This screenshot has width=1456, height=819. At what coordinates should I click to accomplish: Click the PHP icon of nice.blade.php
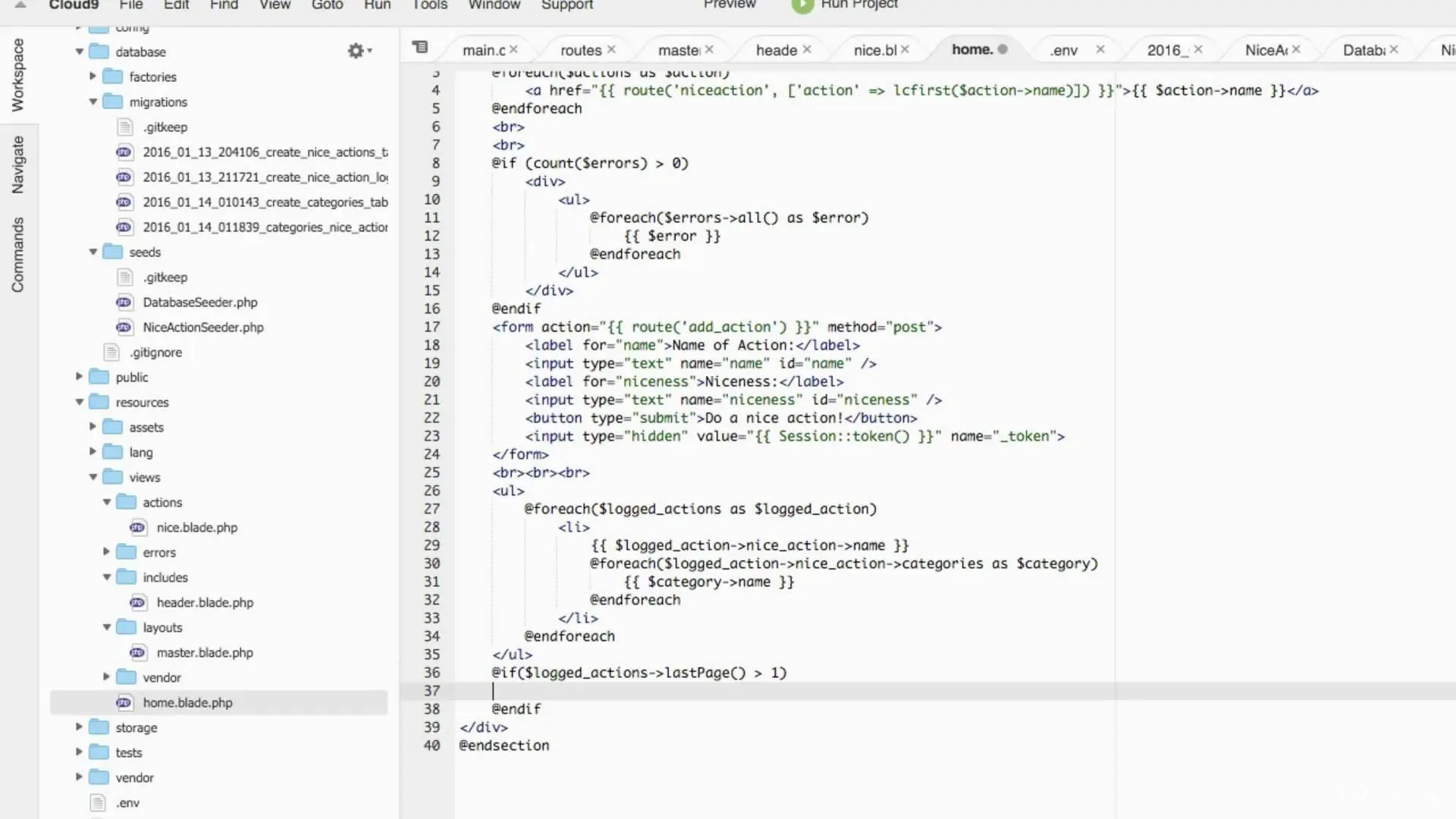click(x=137, y=527)
